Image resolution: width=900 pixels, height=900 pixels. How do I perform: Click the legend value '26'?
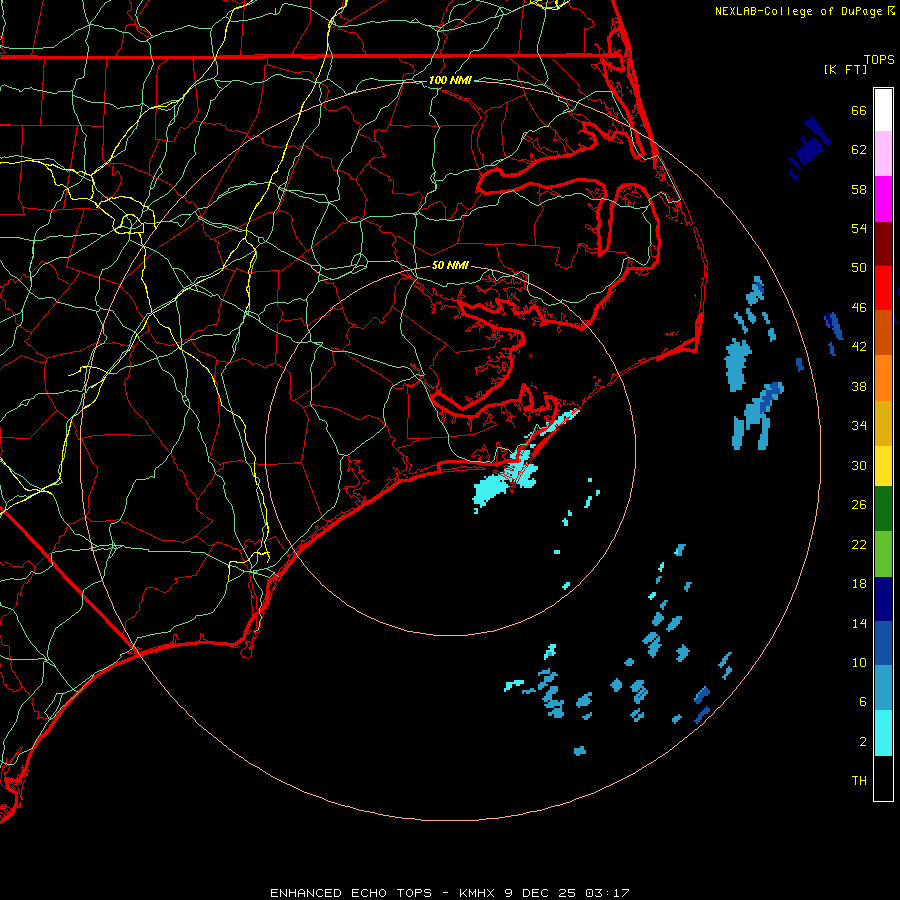pyautogui.click(x=859, y=505)
